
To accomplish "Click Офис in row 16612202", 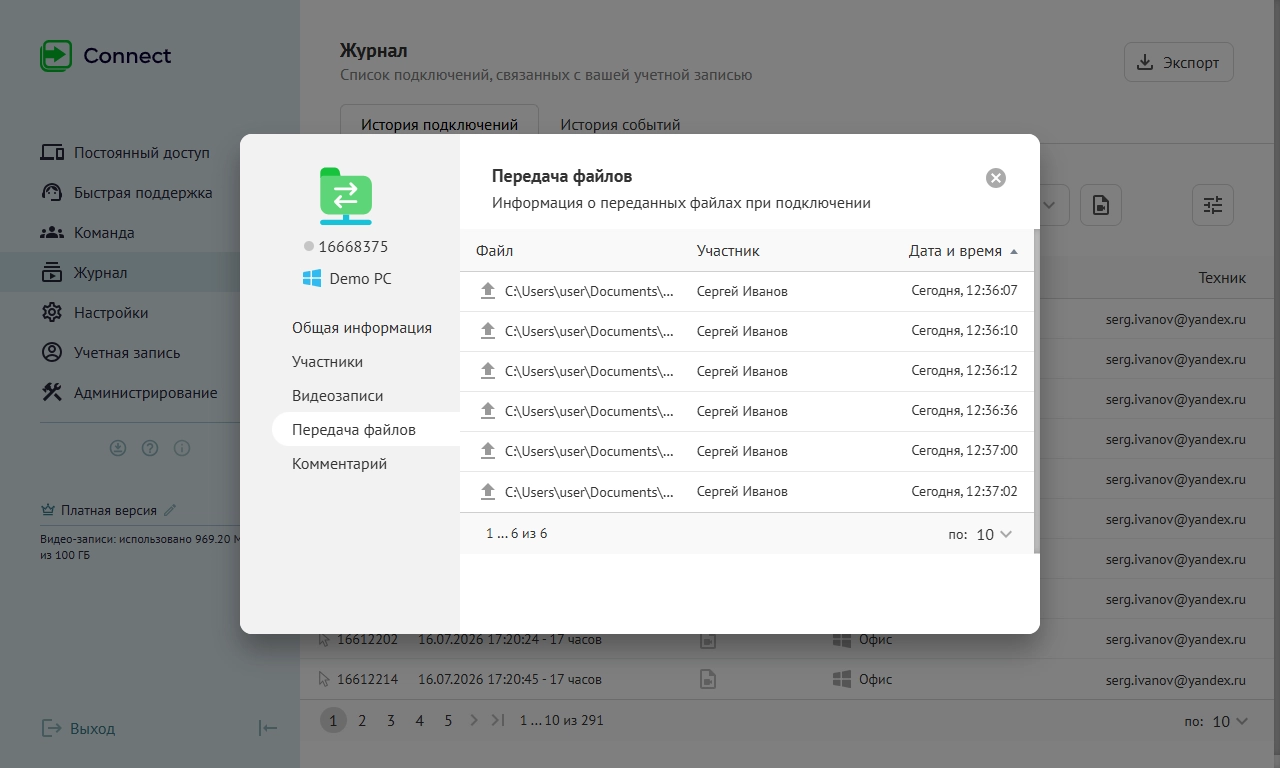I will pos(875,640).
